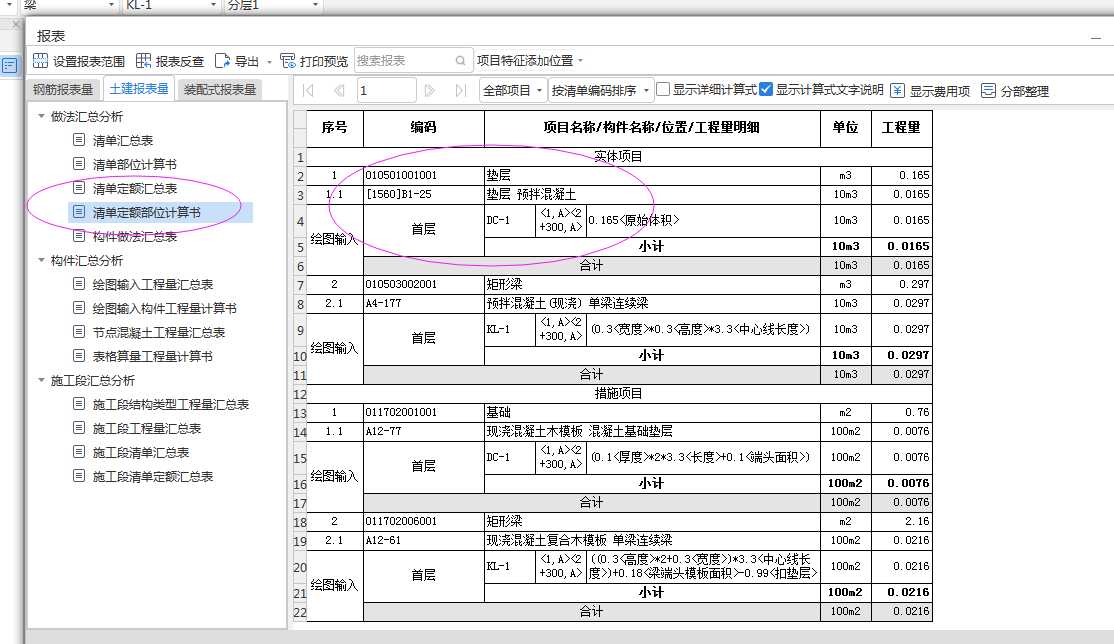Viewport: 1114px width, 644px height.
Task: Click the 显示费用项 icon
Action: 897,90
